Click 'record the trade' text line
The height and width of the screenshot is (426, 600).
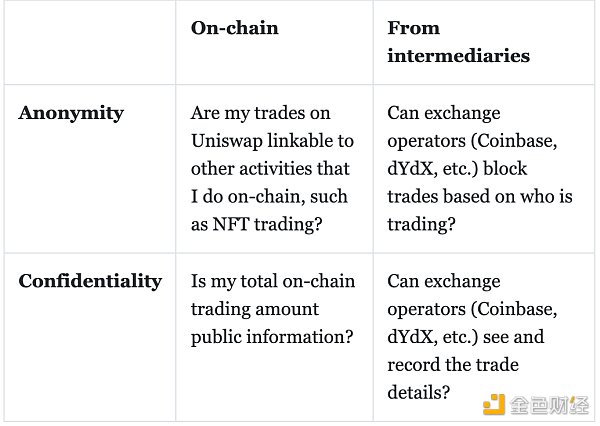(x=453, y=365)
